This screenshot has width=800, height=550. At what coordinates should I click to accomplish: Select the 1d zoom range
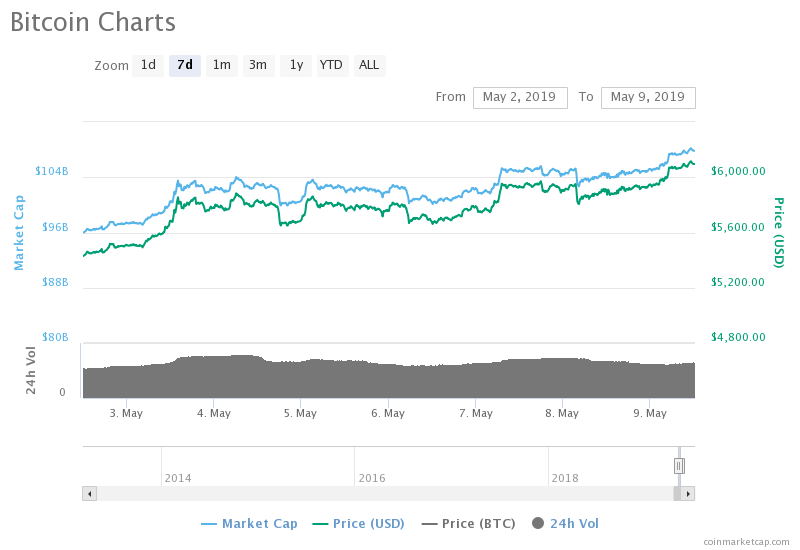pos(148,65)
